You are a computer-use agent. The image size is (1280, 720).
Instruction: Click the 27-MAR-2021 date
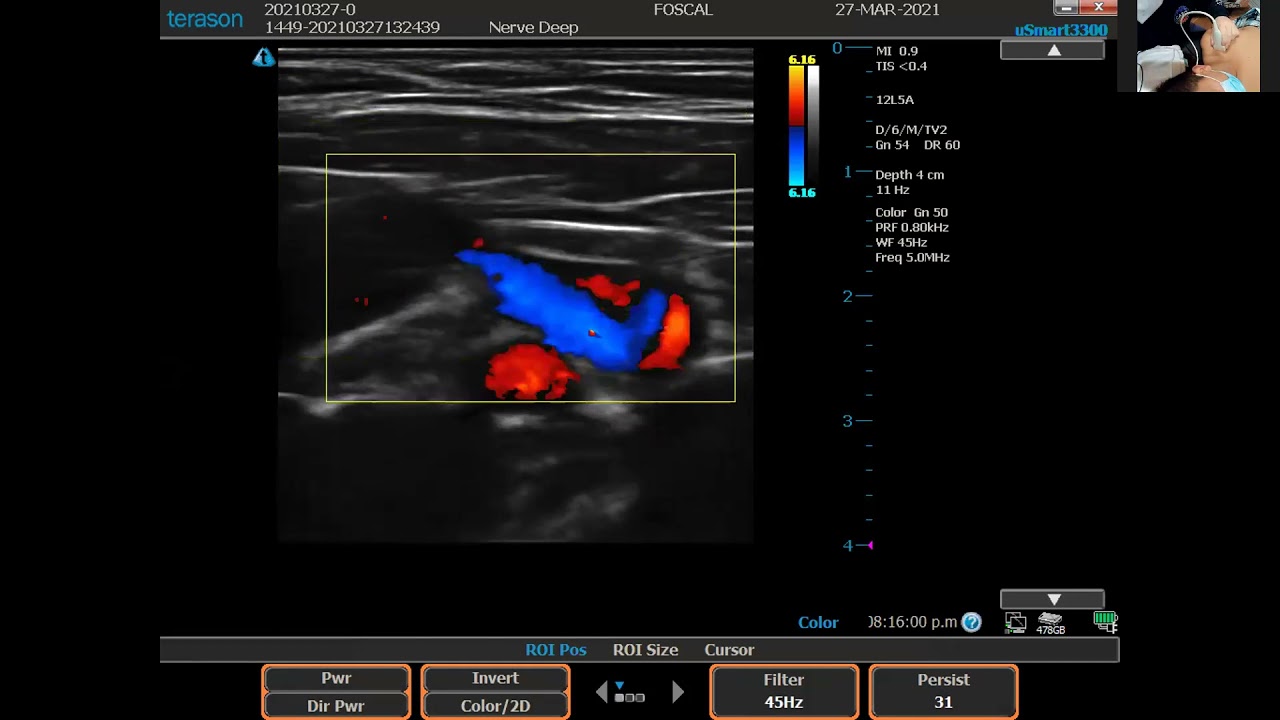[887, 10]
